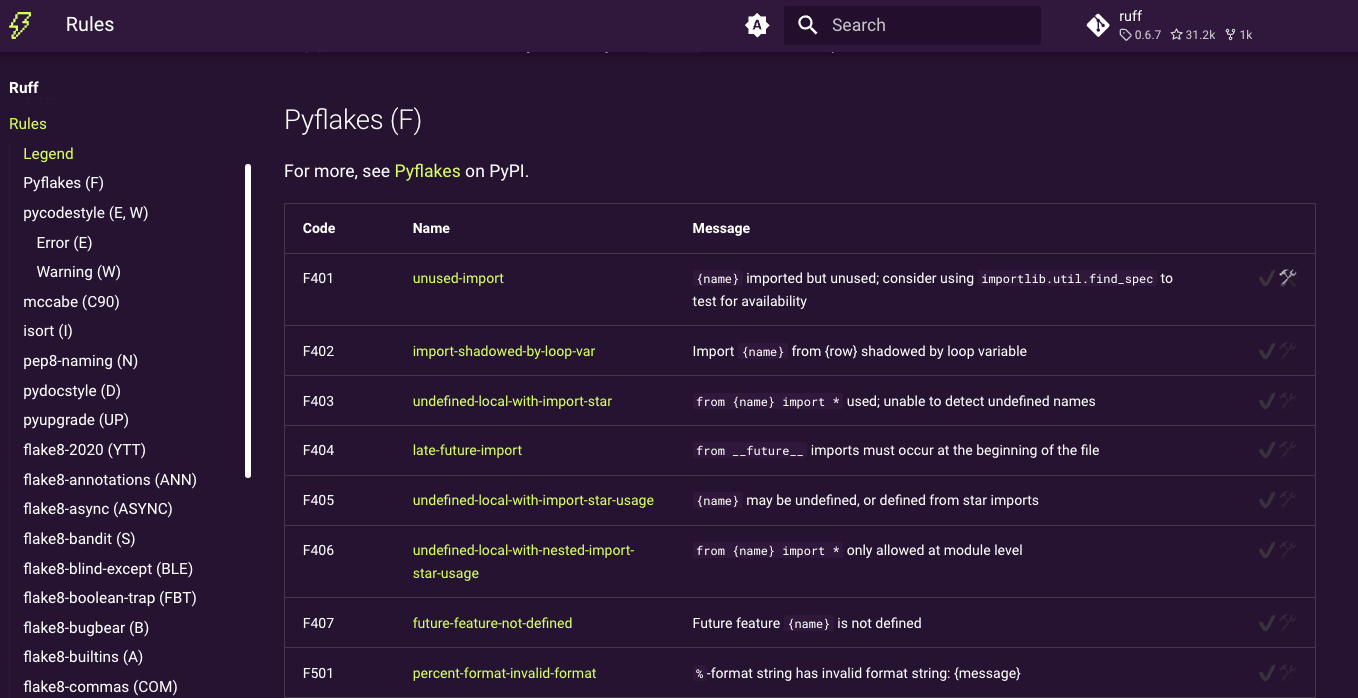Jump to Error (E) sidebar sub-item
The image size is (1358, 698).
[x=64, y=243]
